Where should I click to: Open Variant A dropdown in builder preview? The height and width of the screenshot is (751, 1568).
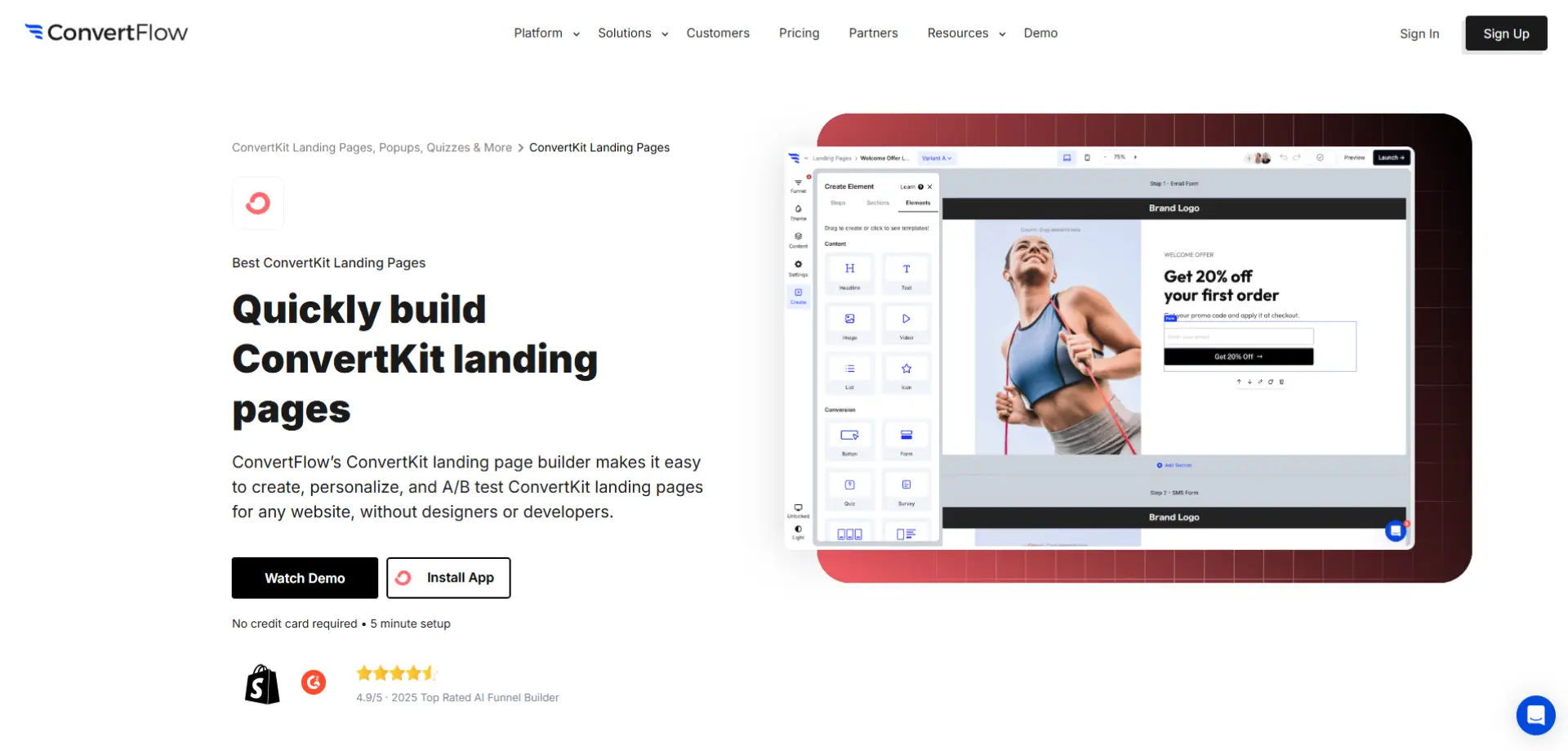(937, 158)
